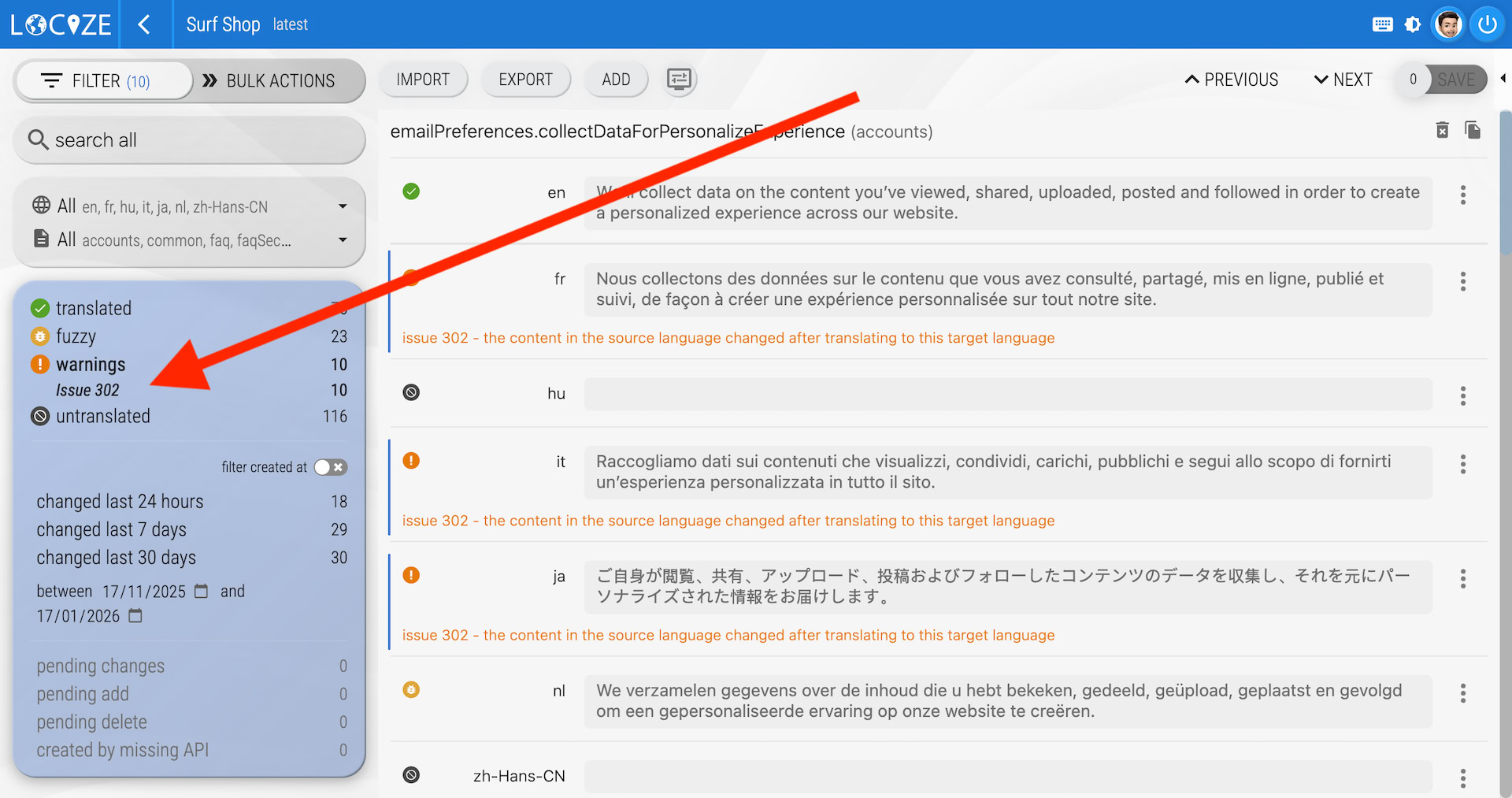
Task: Toggle the nl fuzzy status icon
Action: pos(411,690)
